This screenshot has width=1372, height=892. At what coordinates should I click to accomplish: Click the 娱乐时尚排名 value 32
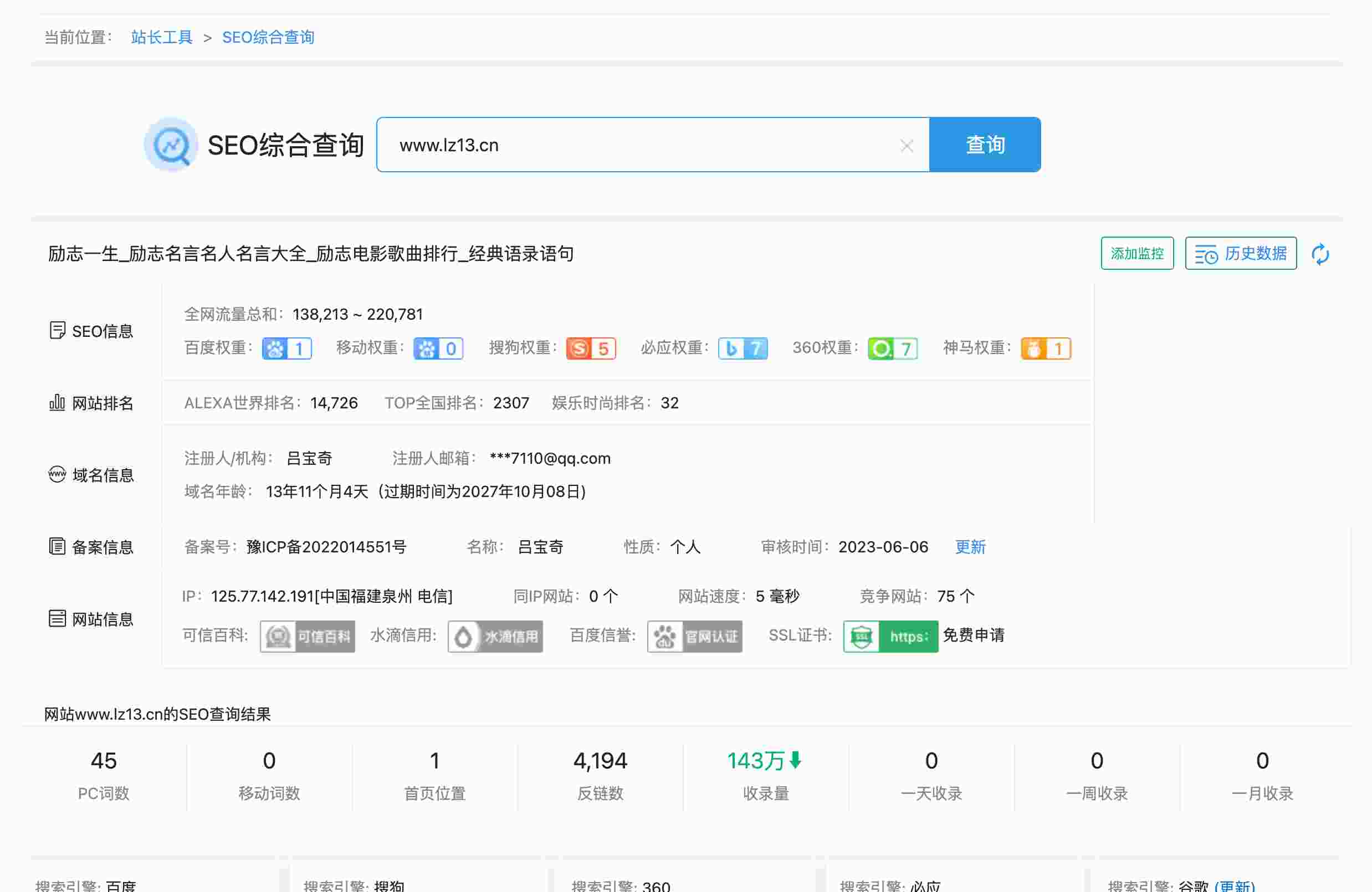pyautogui.click(x=669, y=403)
